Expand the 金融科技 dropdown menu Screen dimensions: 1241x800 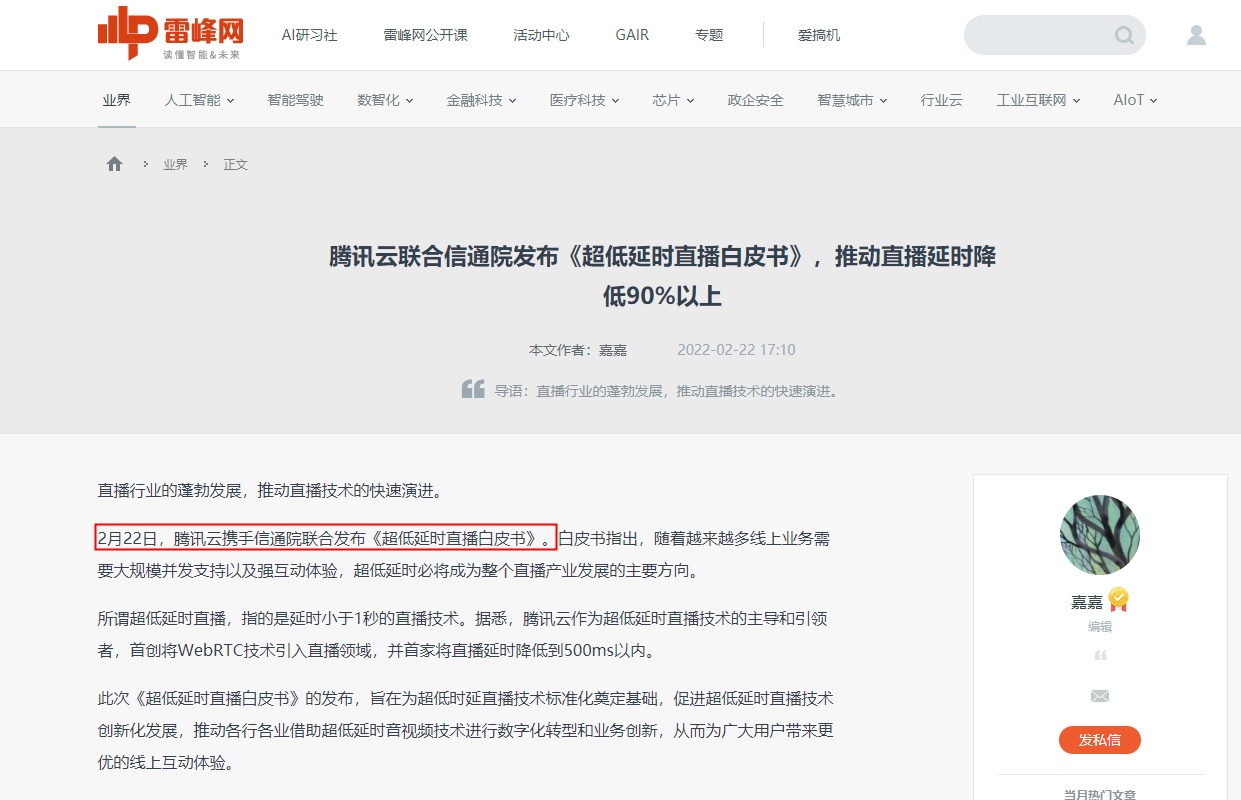tap(481, 100)
